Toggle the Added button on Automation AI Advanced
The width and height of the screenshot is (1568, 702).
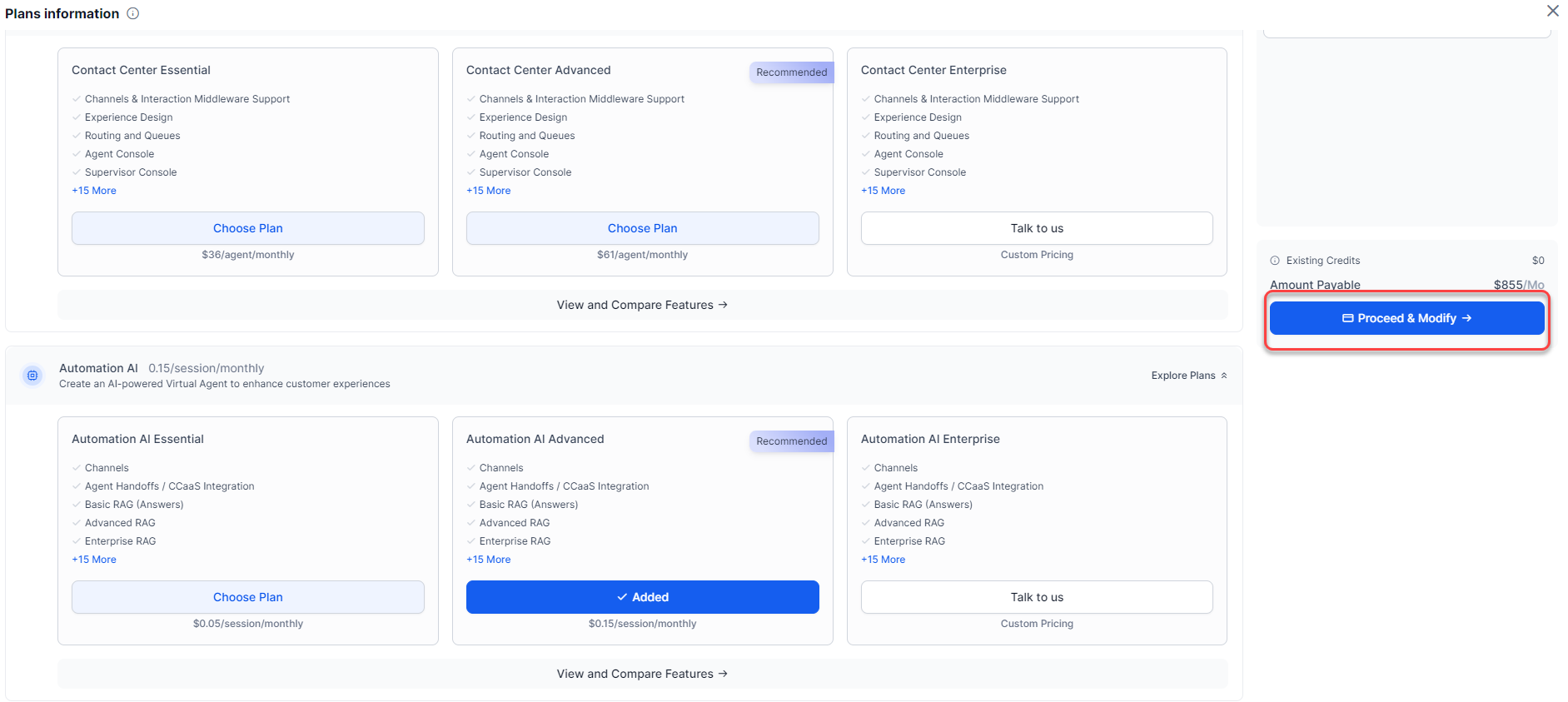pyautogui.click(x=642, y=597)
